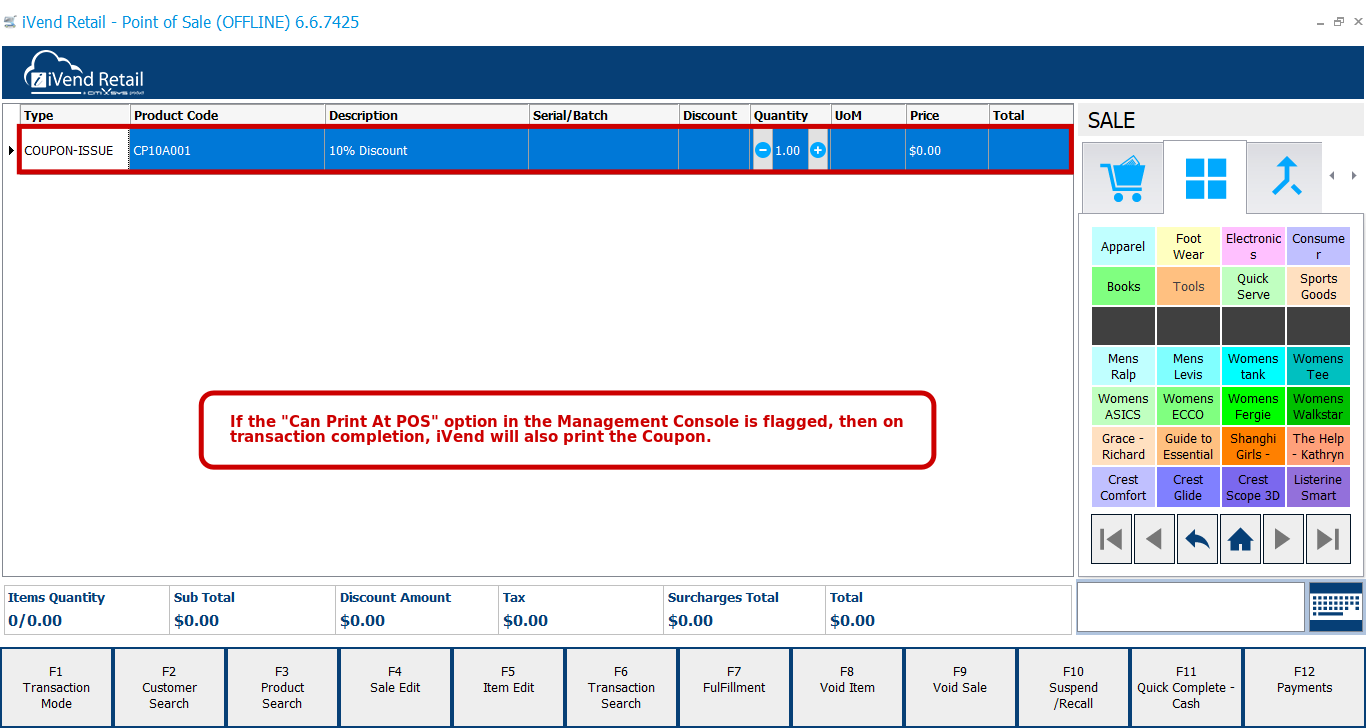Image resolution: width=1366 pixels, height=728 pixels.
Task: Add Grace - Richard book
Action: (x=1123, y=446)
